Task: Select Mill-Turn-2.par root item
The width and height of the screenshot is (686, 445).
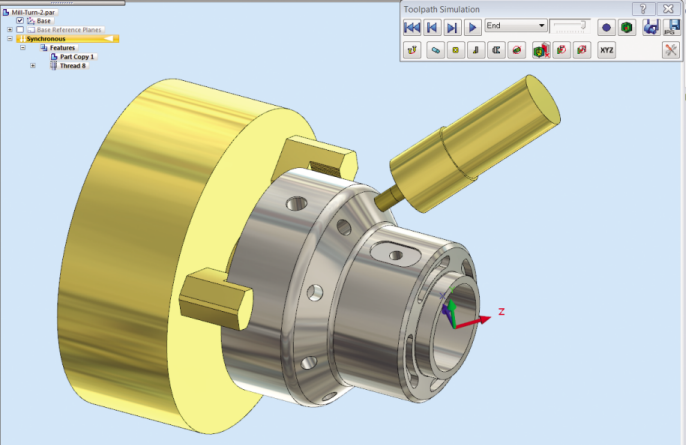Action: click(30, 11)
